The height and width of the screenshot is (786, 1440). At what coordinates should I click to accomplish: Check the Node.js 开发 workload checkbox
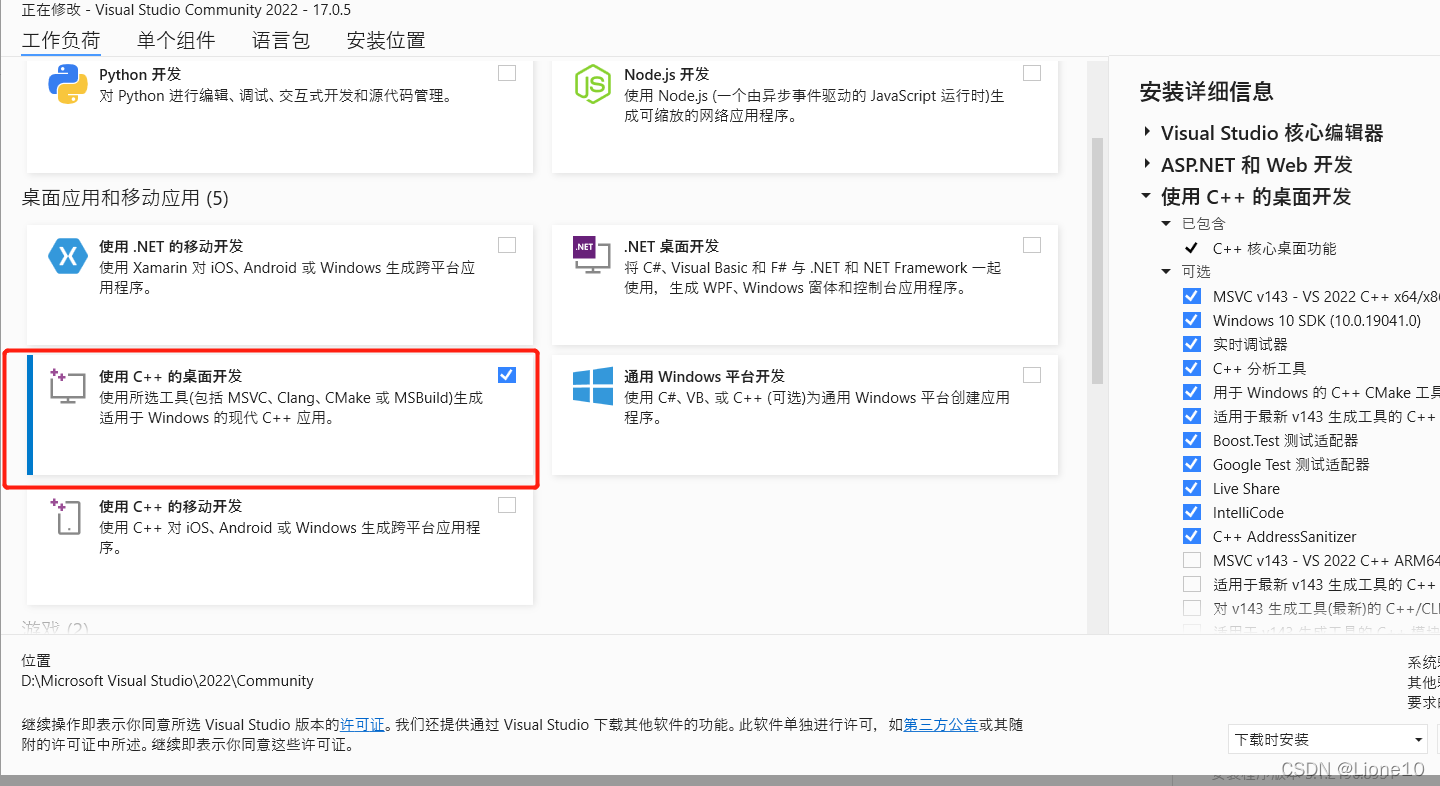pos(1032,73)
